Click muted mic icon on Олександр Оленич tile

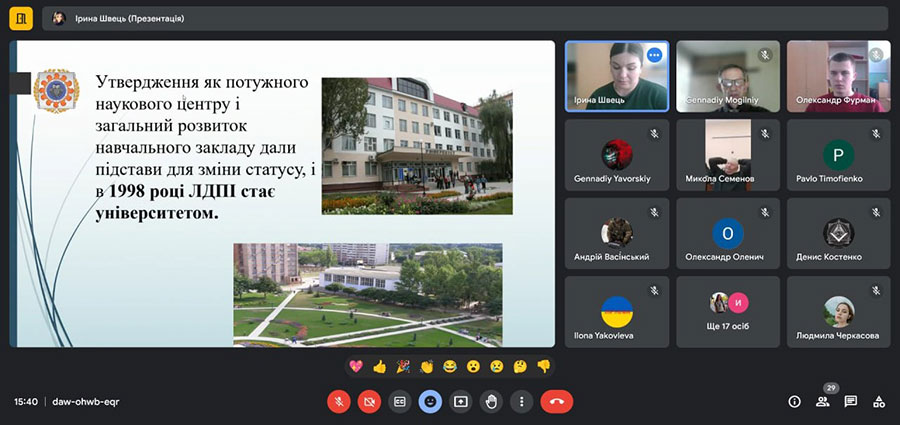click(x=765, y=212)
